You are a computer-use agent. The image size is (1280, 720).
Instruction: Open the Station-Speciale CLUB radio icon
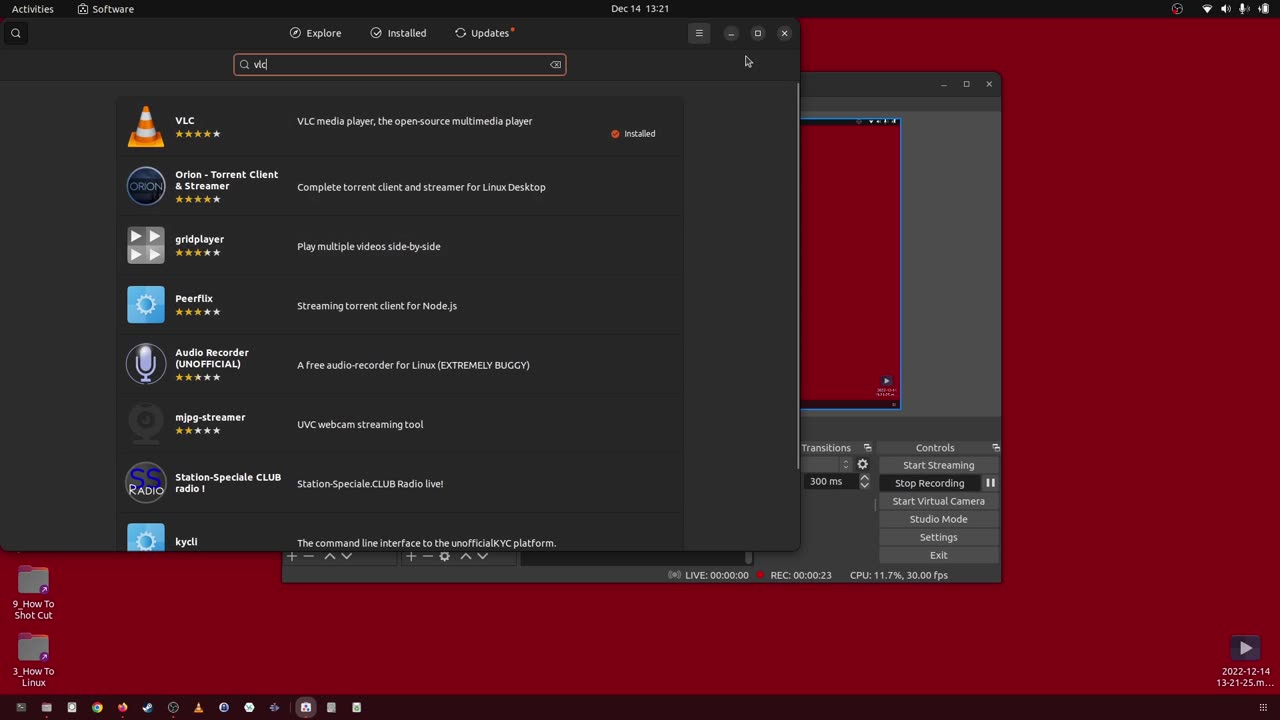click(146, 483)
